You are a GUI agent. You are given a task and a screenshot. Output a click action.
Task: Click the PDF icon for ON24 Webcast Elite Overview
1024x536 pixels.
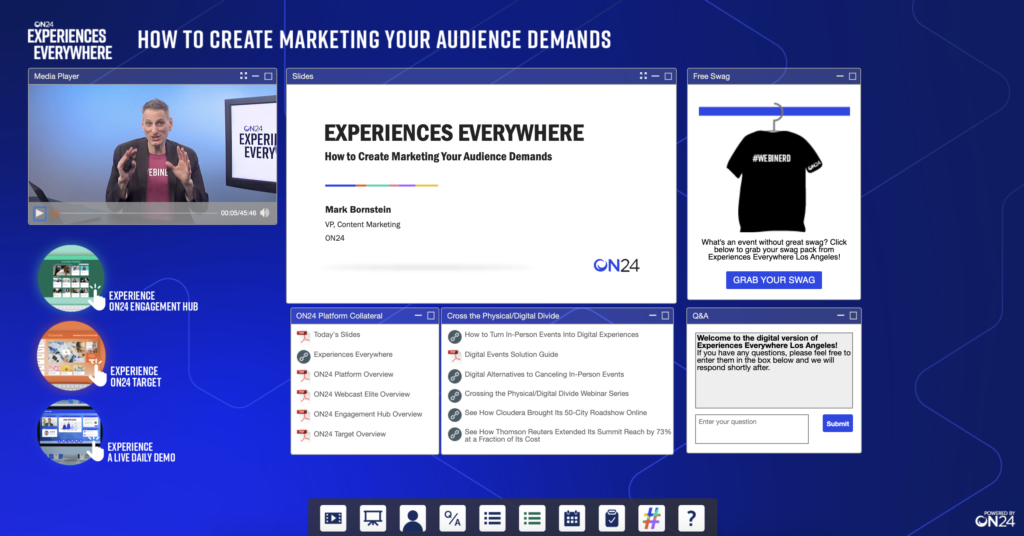[303, 396]
